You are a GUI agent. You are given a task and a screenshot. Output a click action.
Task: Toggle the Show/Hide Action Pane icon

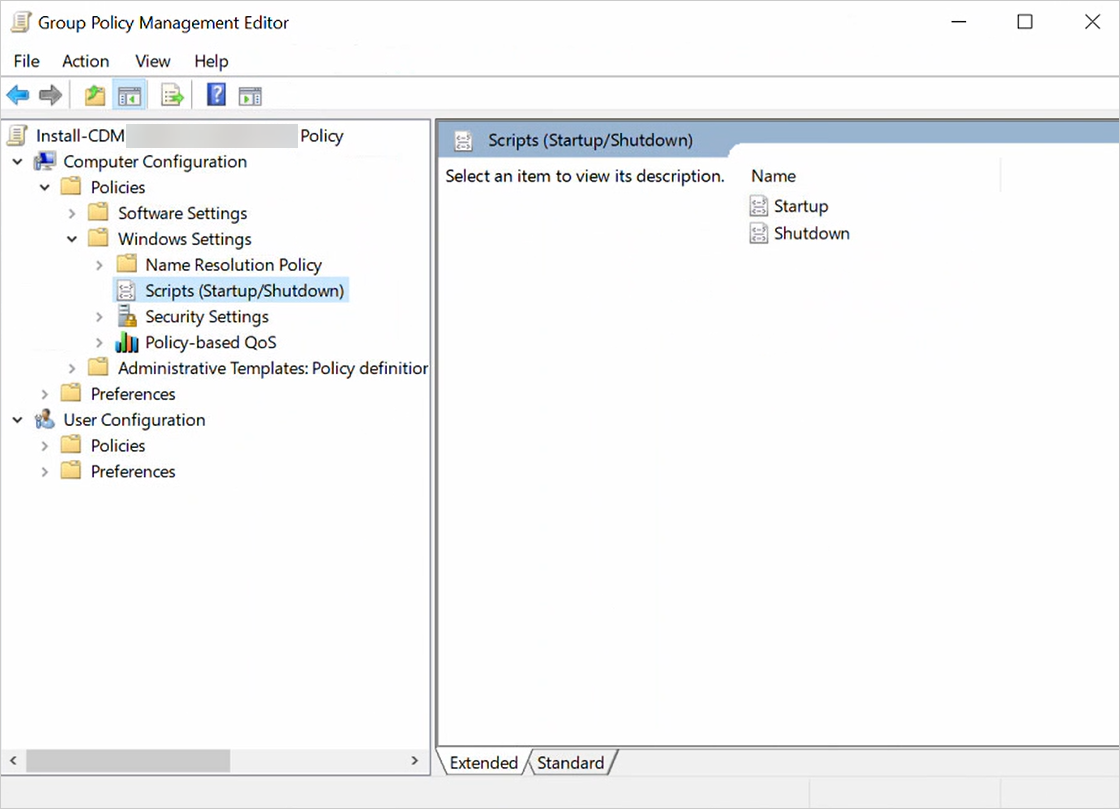[250, 96]
